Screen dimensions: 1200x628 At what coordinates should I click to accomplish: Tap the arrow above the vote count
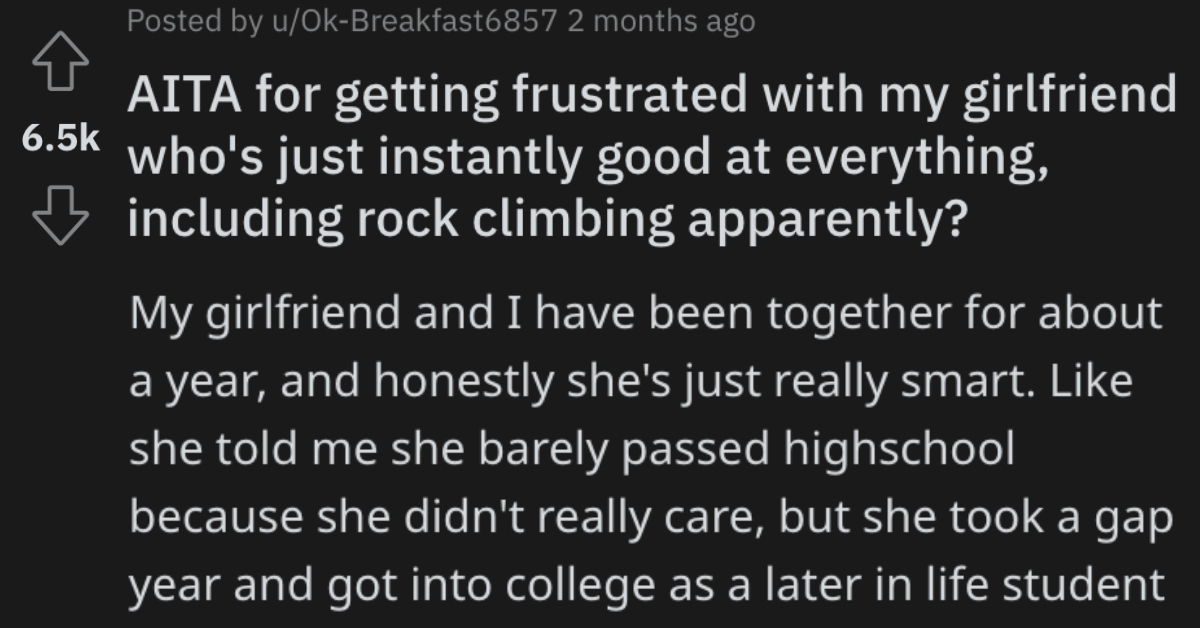click(x=60, y=62)
